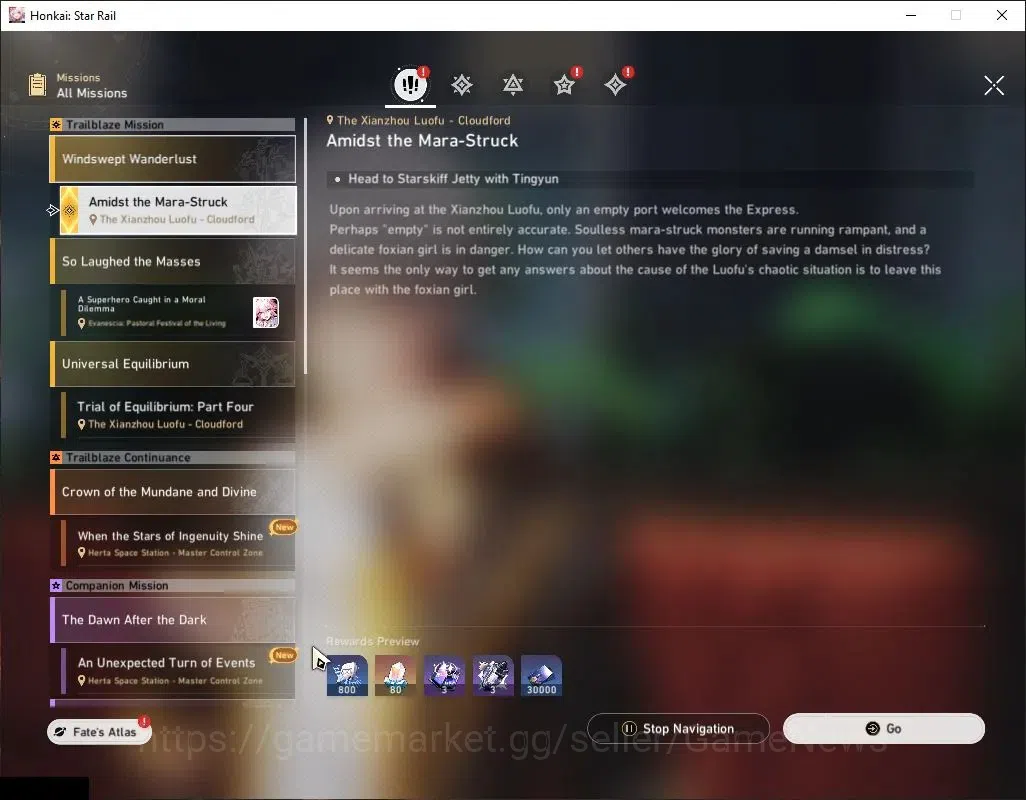Image resolution: width=1026 pixels, height=800 pixels.
Task: Switch to the Trailblaze Continuance filter icon
Action: click(513, 85)
